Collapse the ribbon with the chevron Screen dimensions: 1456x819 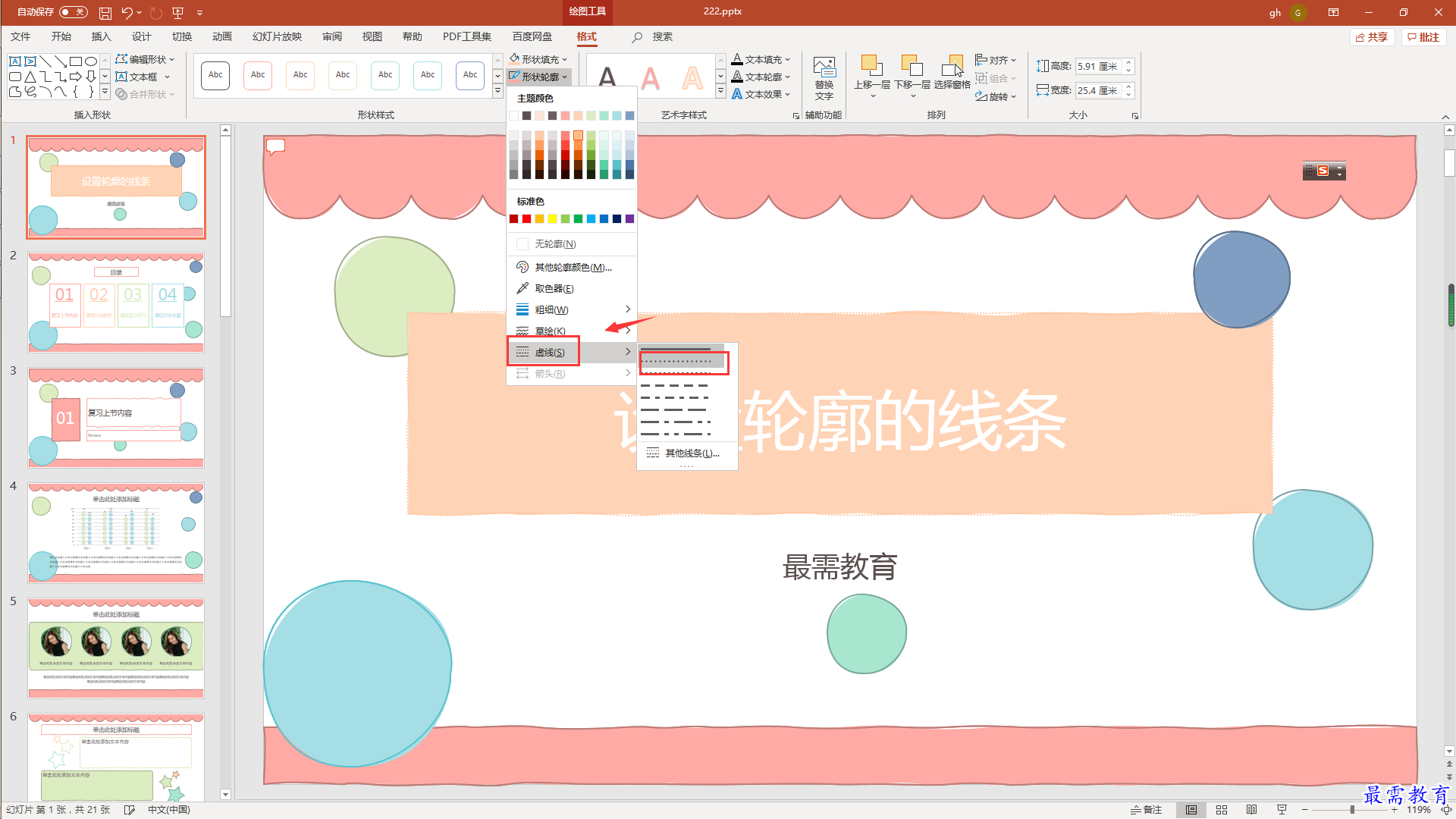(x=1445, y=117)
